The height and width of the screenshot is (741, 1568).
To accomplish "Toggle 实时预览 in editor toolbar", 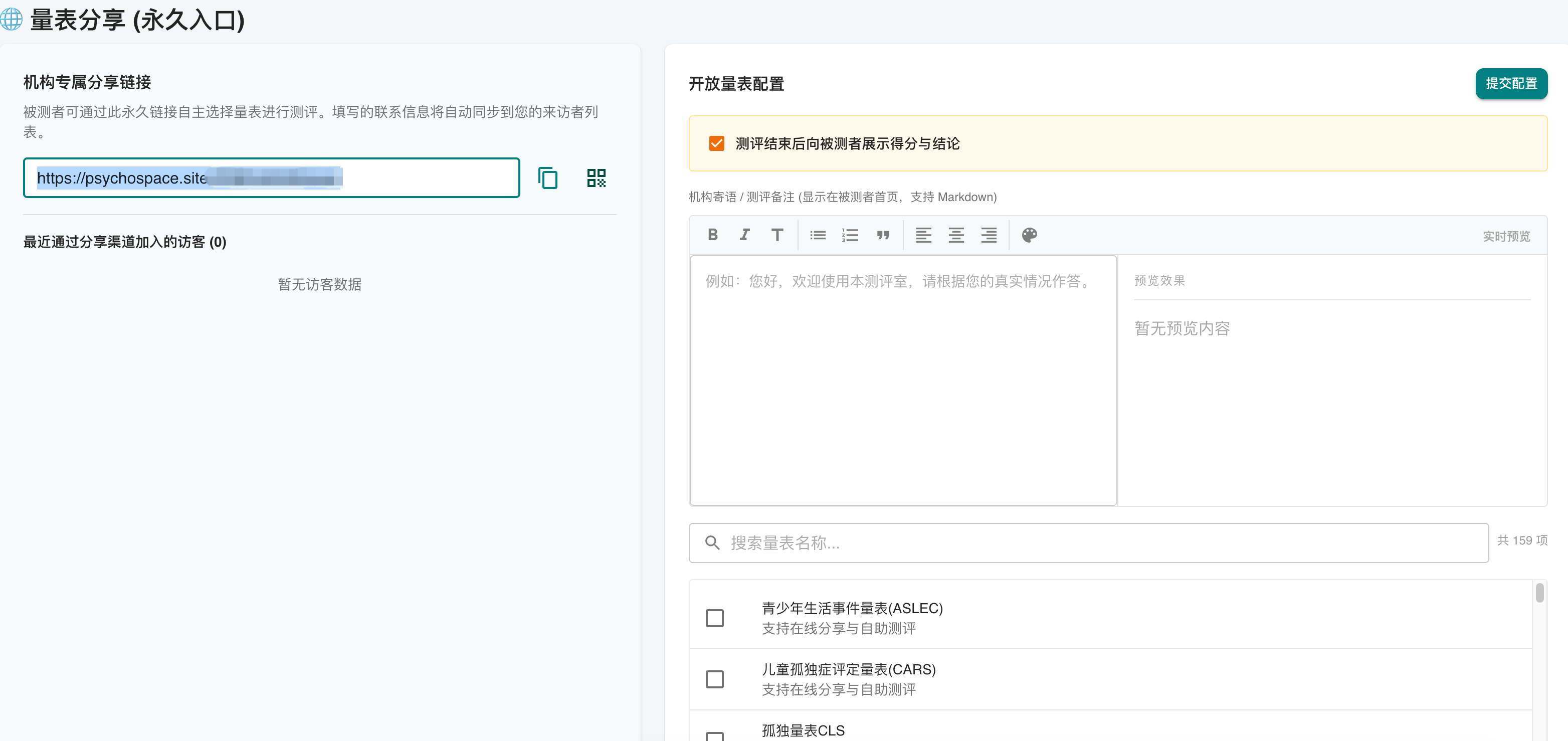I will point(1506,236).
